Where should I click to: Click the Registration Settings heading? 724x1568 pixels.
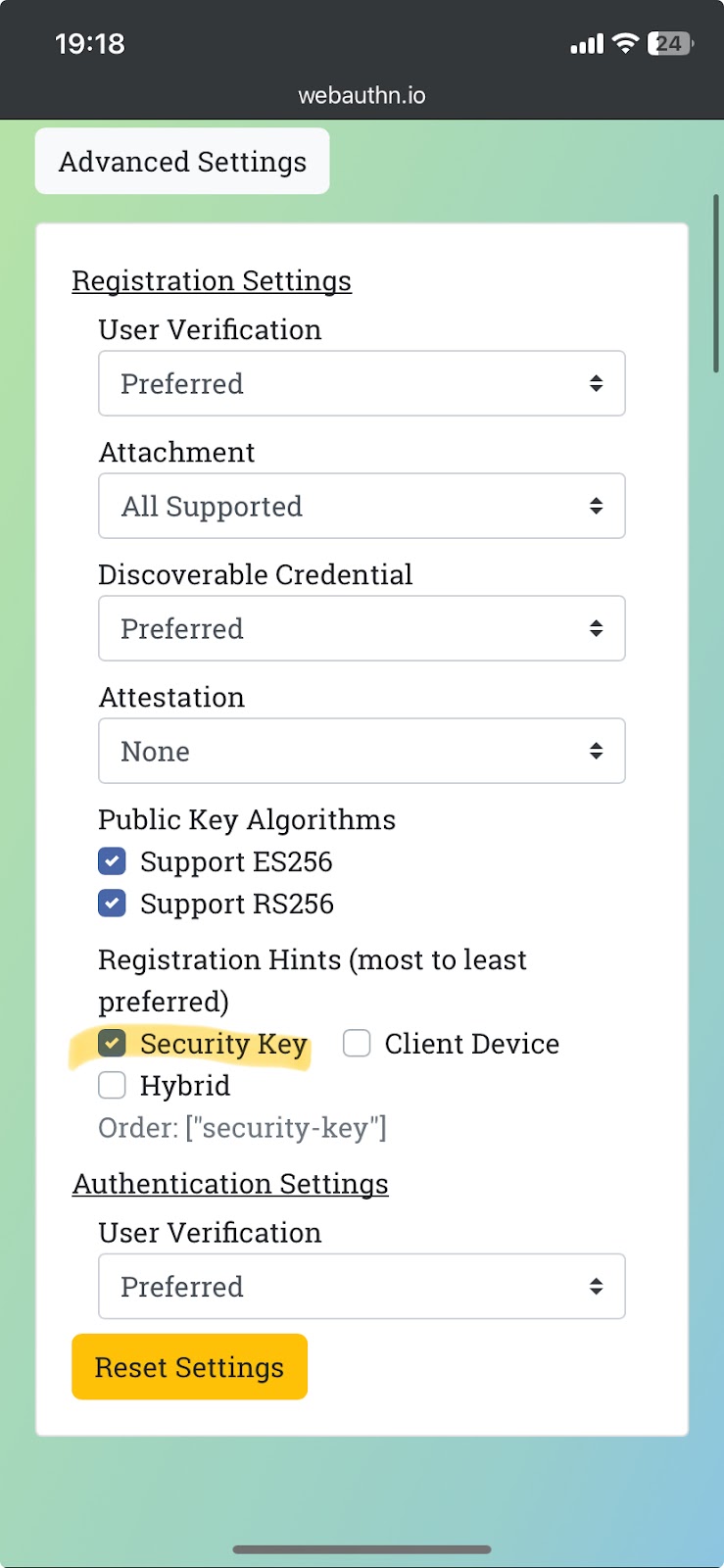click(x=212, y=281)
